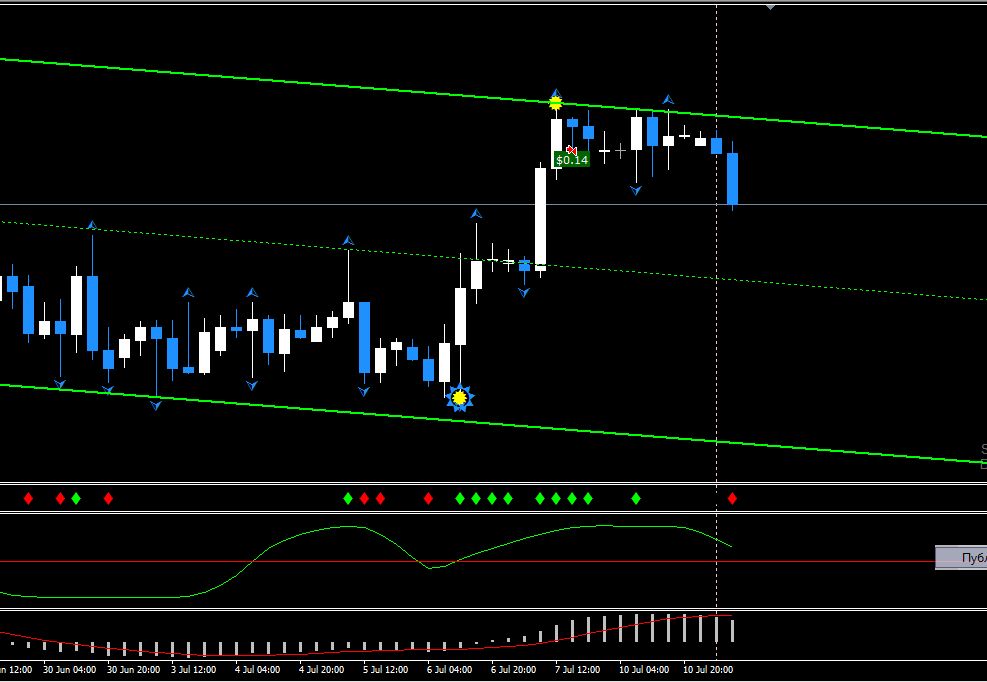Click the 6 Jul 04:00 time label
Image resolution: width=987 pixels, height=682 pixels.
click(x=449, y=669)
